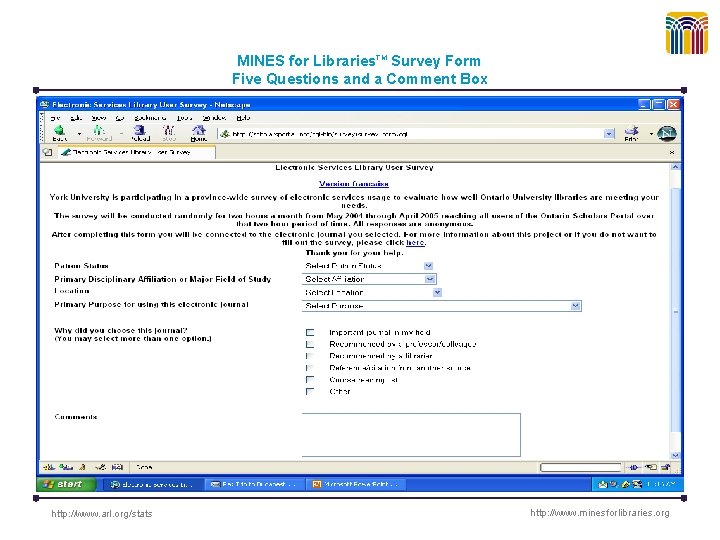Click the third component bar icon
Image resolution: width=720 pixels, height=540 pixels.
83,467
